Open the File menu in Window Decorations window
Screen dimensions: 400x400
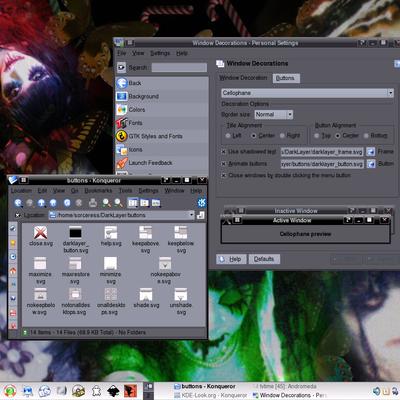(122, 53)
